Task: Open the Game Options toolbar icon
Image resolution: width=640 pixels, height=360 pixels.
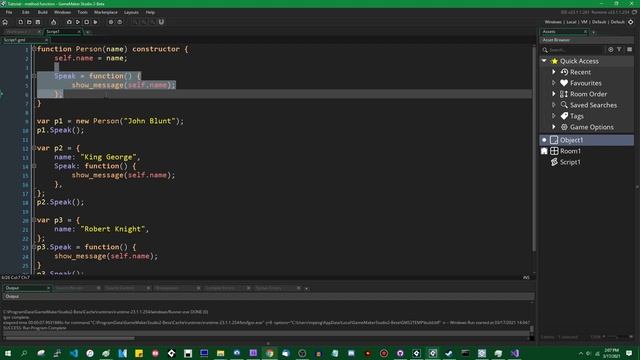Action: 111,22
